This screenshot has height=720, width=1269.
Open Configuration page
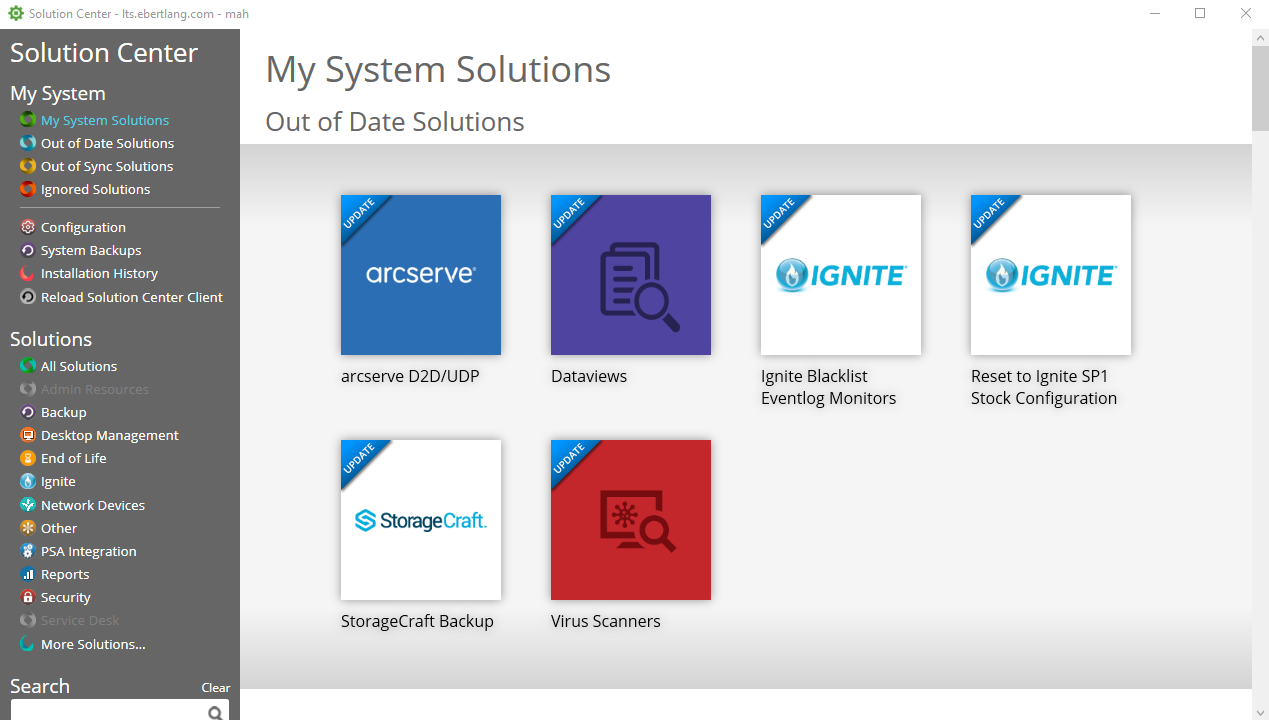(x=83, y=227)
